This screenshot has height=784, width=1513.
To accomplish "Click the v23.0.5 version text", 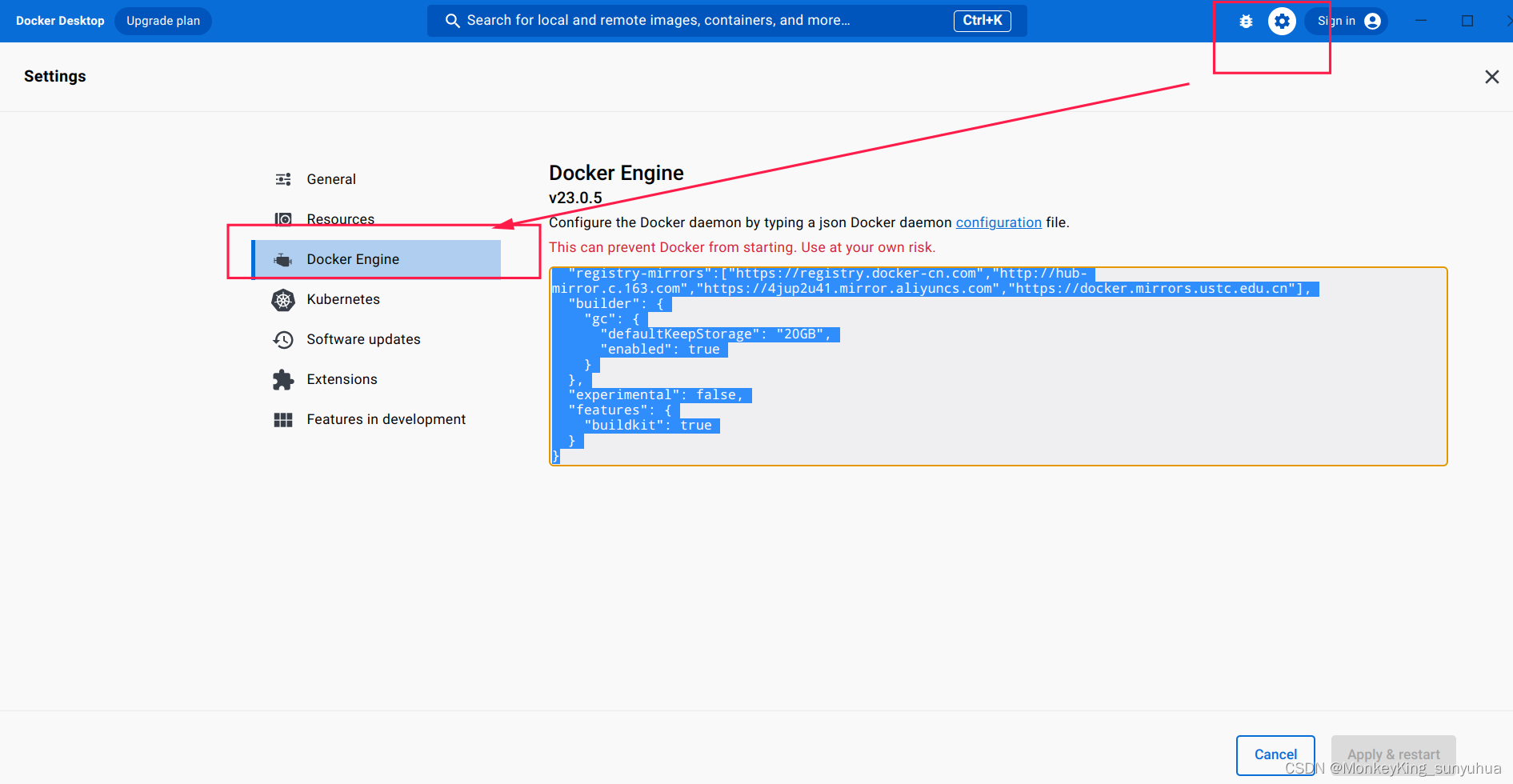I will [575, 198].
